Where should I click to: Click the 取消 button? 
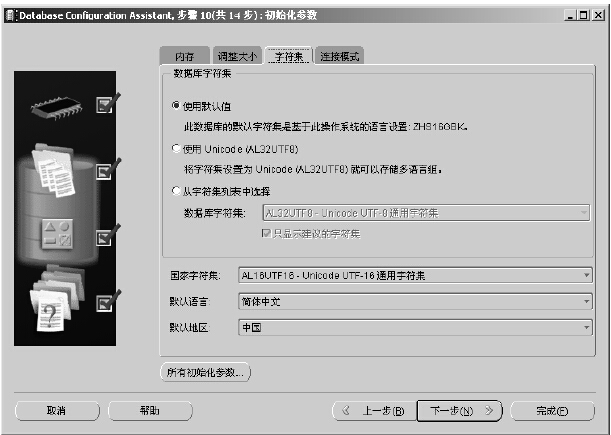pos(57,411)
